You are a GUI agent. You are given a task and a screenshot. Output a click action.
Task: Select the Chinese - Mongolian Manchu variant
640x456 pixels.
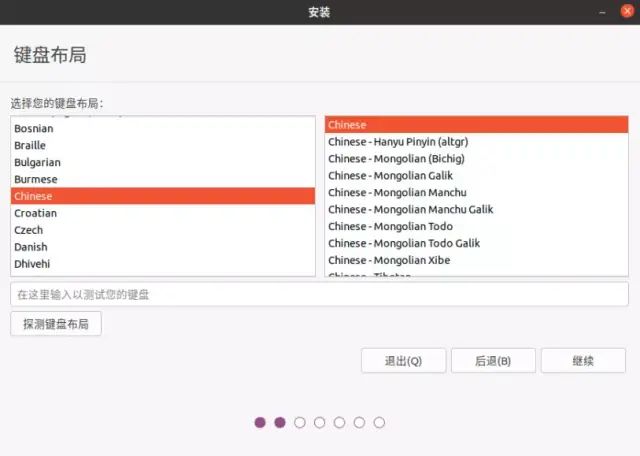point(397,193)
